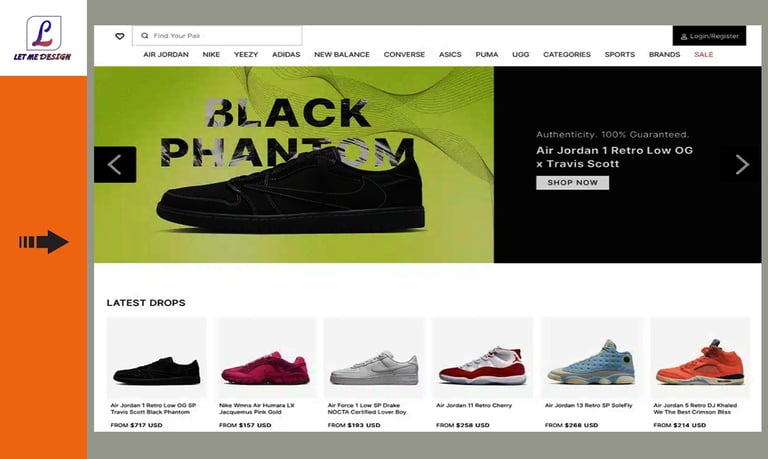Select the NEW BALANCE menu item
The width and height of the screenshot is (768, 459).
(342, 54)
